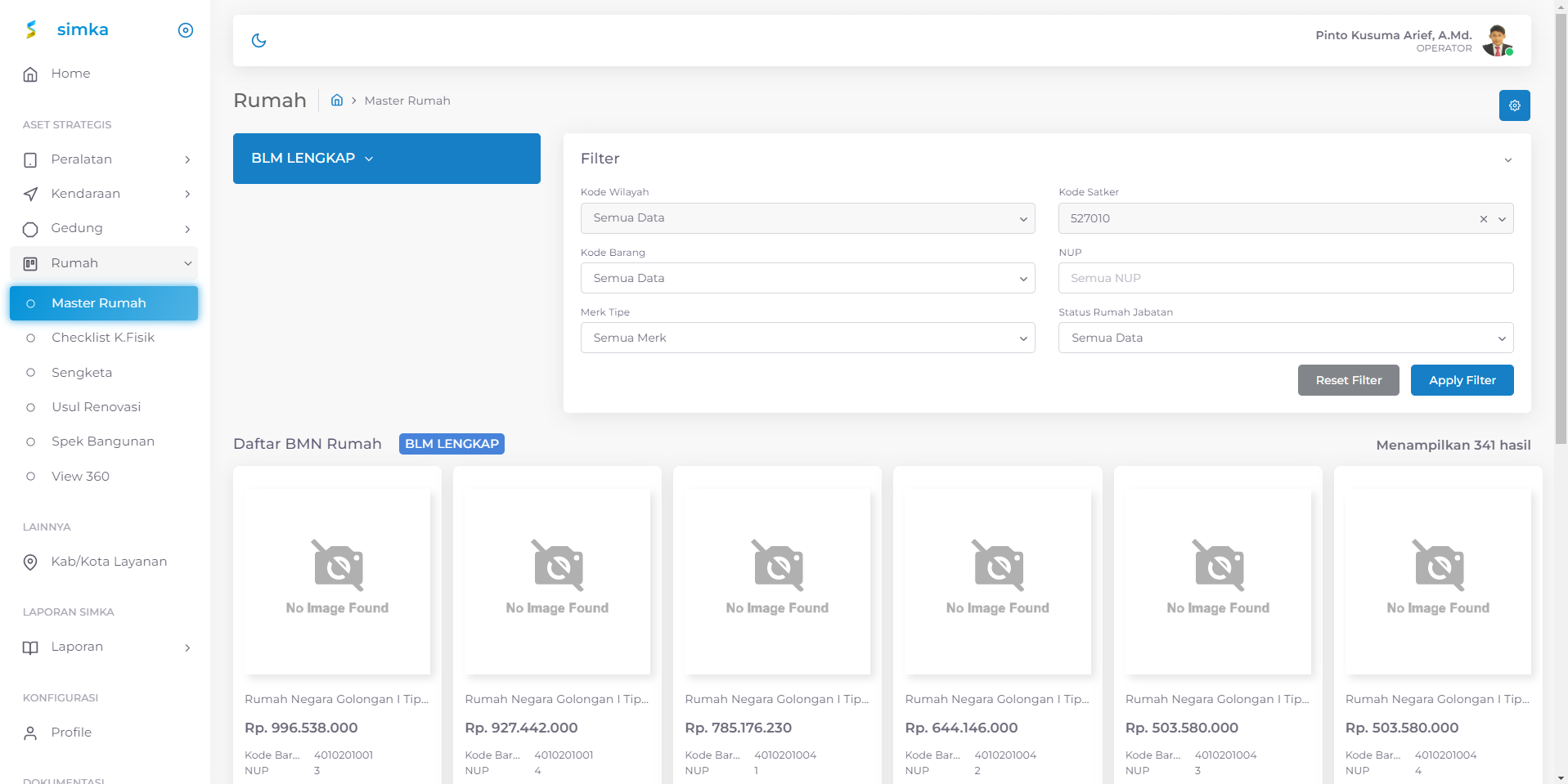Viewport: 1568px width, 784px height.
Task: Click Daftar BMN Rumah heading
Action: pos(308,444)
